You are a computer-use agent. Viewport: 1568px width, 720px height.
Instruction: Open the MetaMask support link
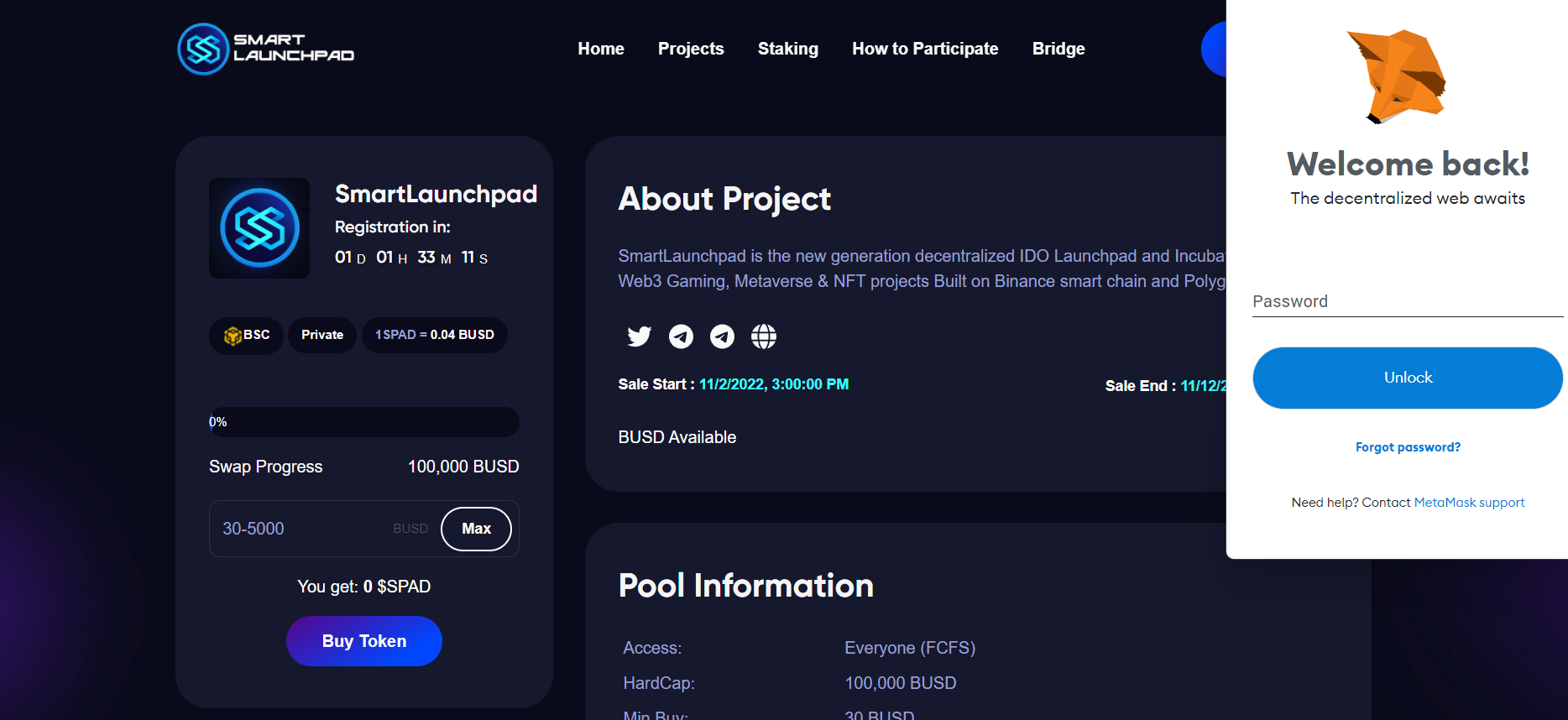(1469, 503)
